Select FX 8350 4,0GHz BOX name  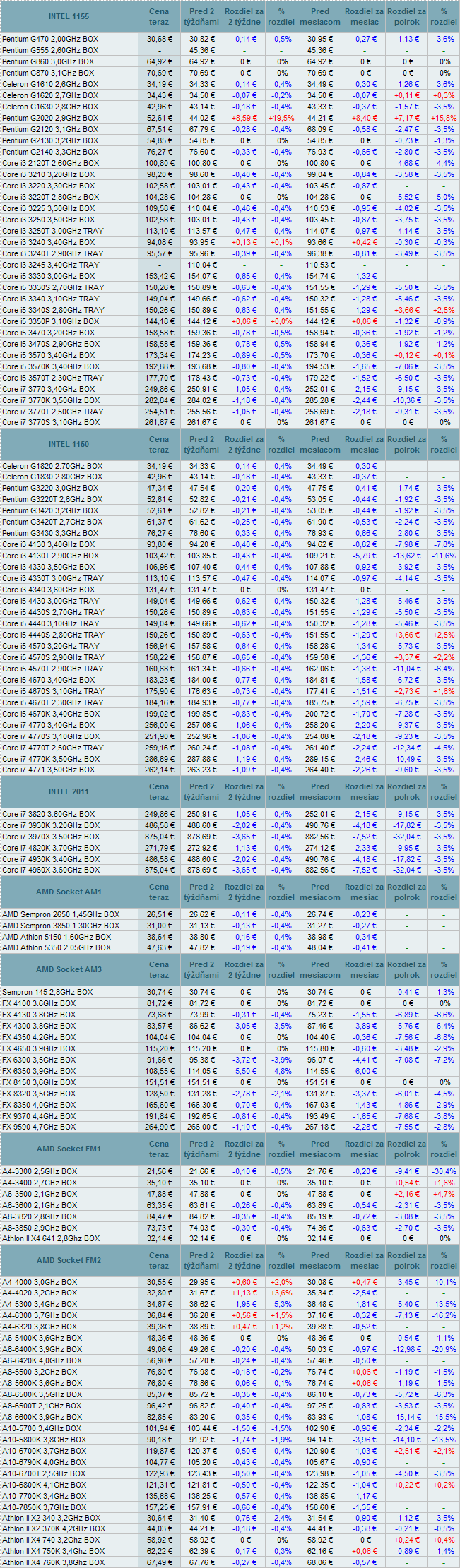(x=39, y=1105)
